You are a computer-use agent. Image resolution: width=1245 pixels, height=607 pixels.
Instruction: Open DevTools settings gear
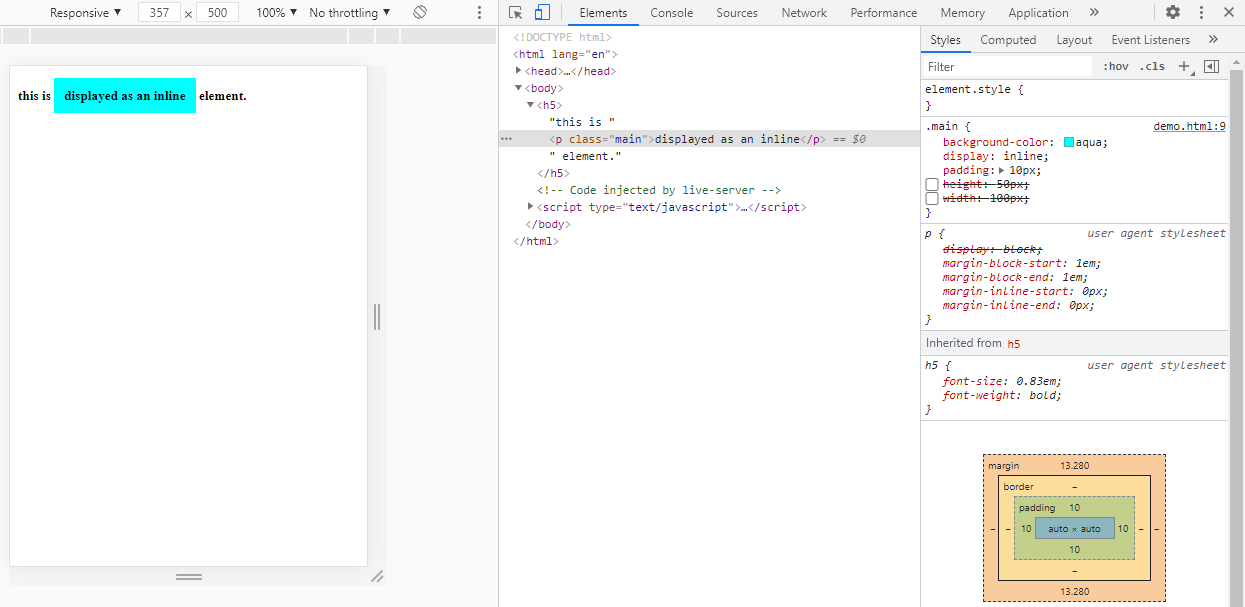(1173, 13)
